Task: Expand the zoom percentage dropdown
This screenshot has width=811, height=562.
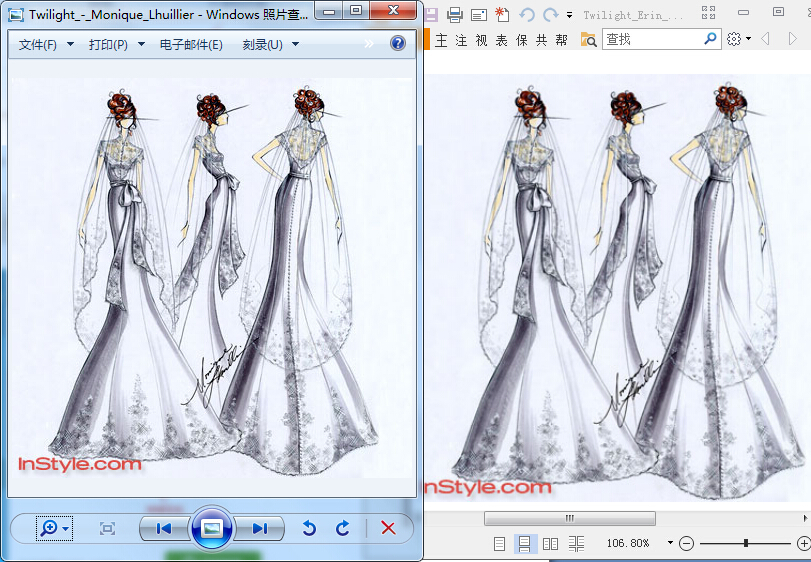Action: (670, 543)
